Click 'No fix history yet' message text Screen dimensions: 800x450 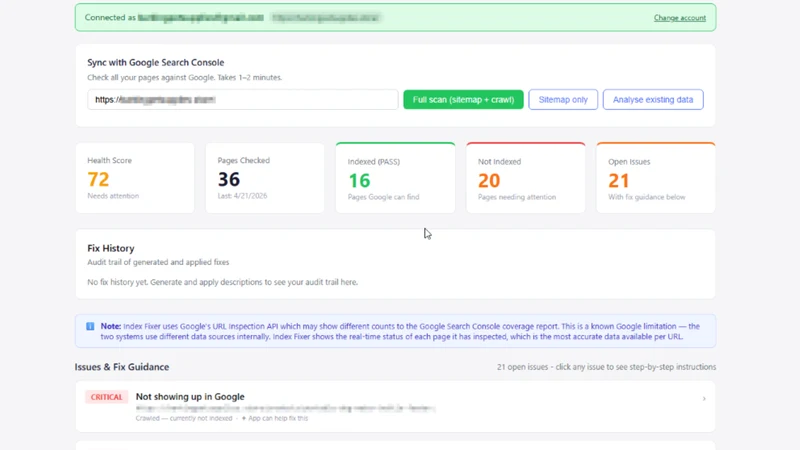[222, 282]
